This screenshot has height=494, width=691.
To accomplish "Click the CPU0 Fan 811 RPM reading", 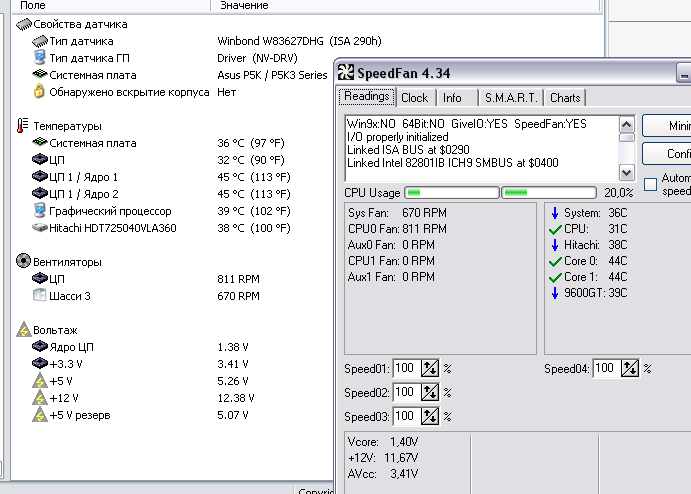I will tap(397, 229).
